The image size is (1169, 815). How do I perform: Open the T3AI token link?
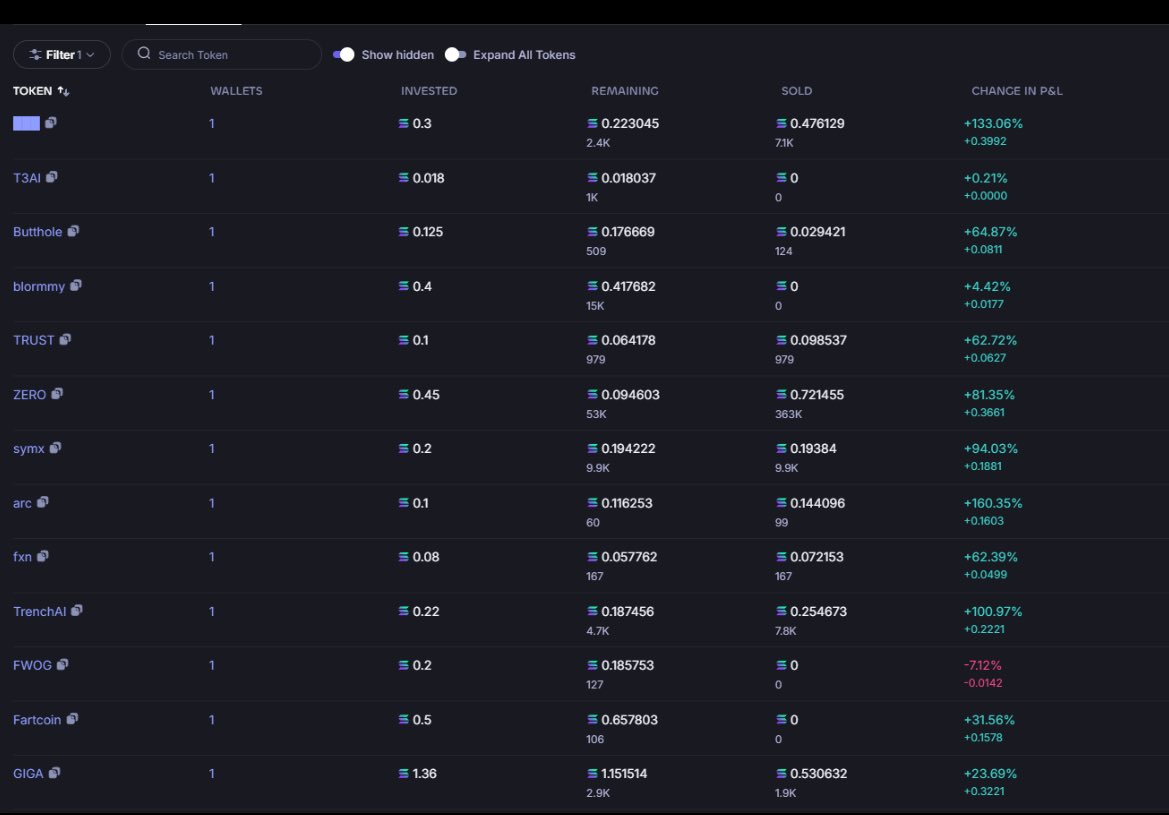point(27,178)
